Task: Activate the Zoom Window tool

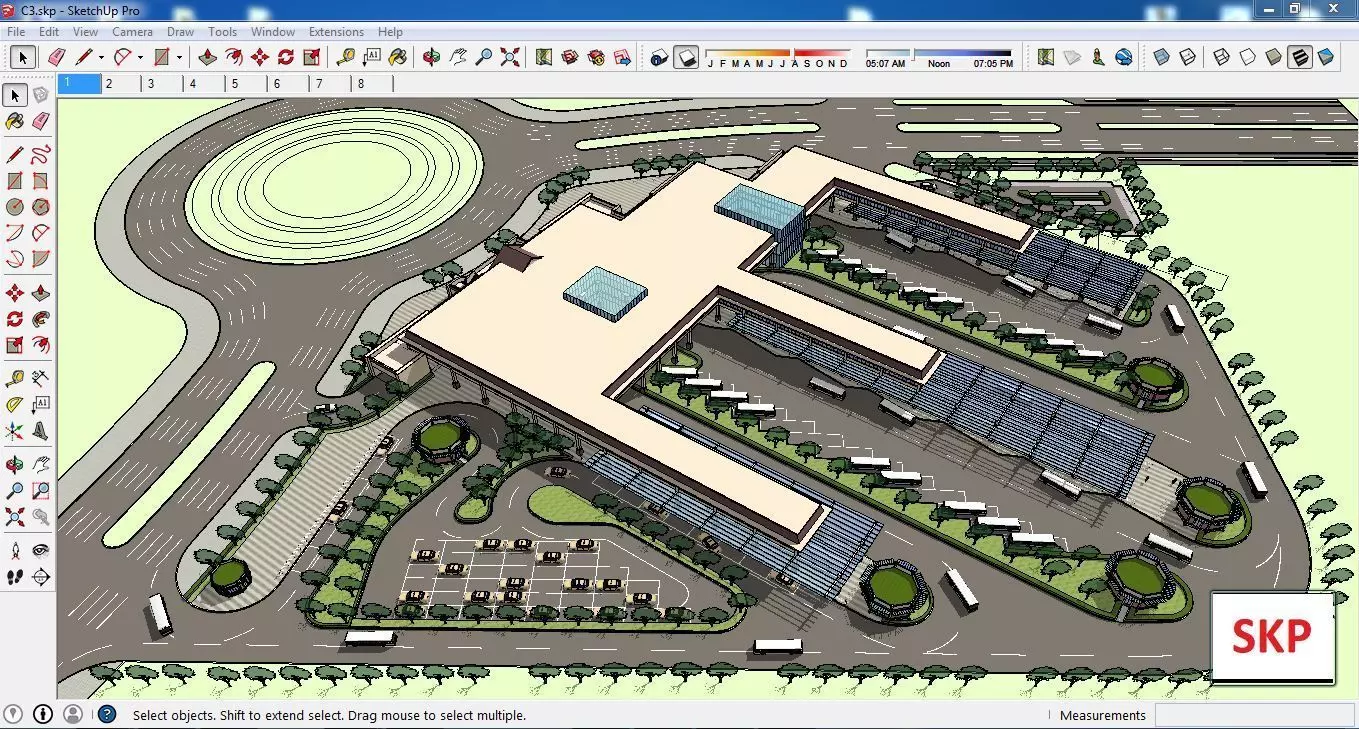Action: click(41, 491)
